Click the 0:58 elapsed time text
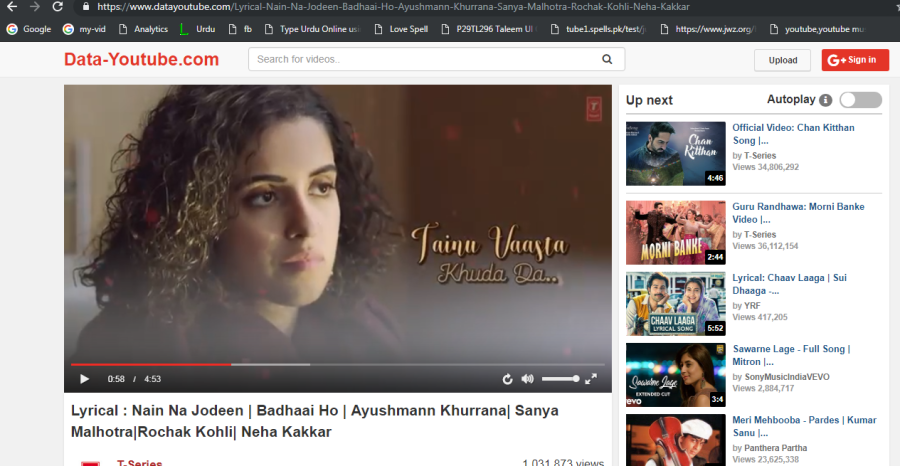The height and width of the screenshot is (466, 900). (x=116, y=379)
